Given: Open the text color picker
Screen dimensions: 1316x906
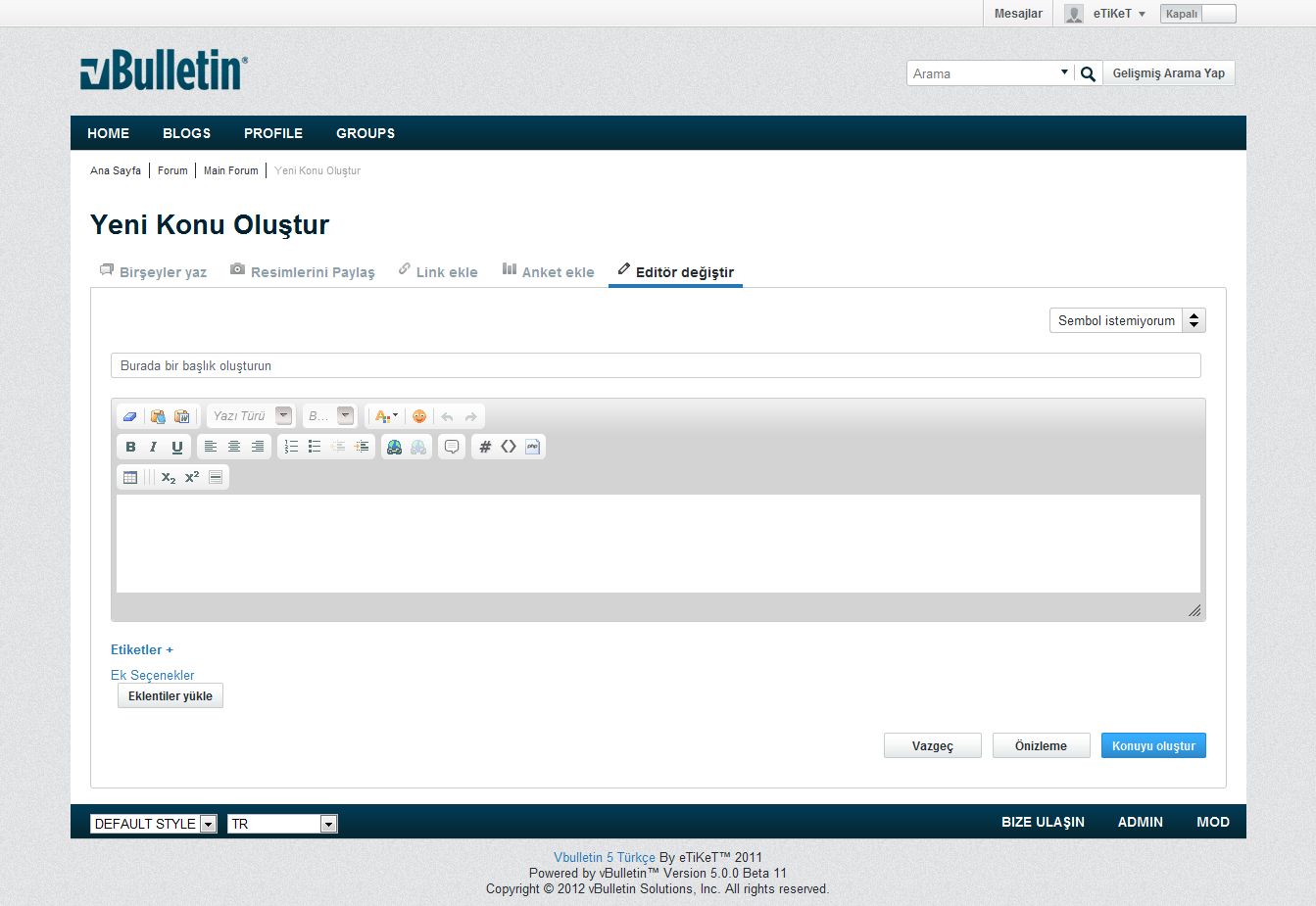Looking at the screenshot, I should tap(386, 416).
